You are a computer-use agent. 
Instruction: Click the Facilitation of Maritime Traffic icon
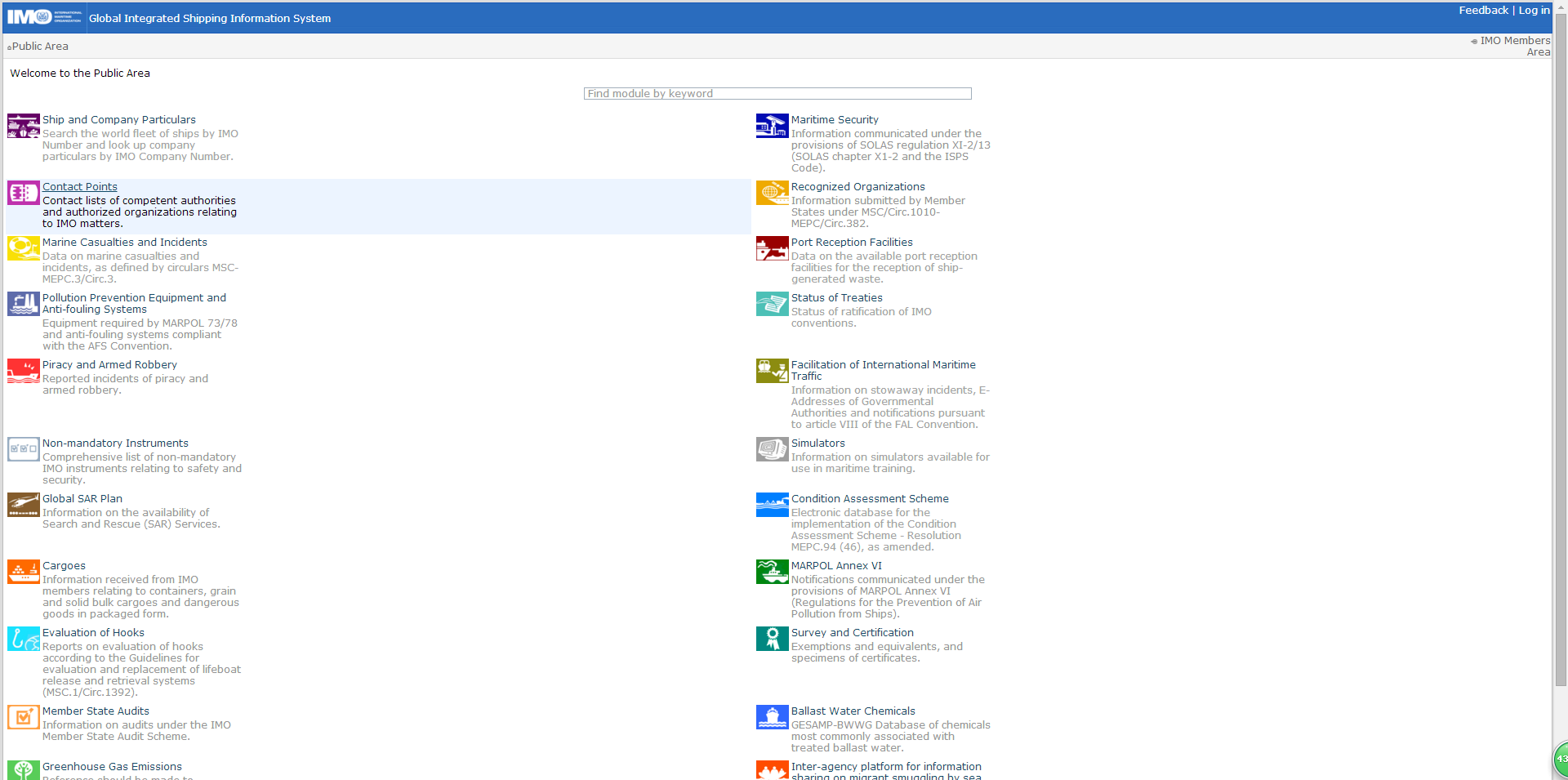pos(773,371)
